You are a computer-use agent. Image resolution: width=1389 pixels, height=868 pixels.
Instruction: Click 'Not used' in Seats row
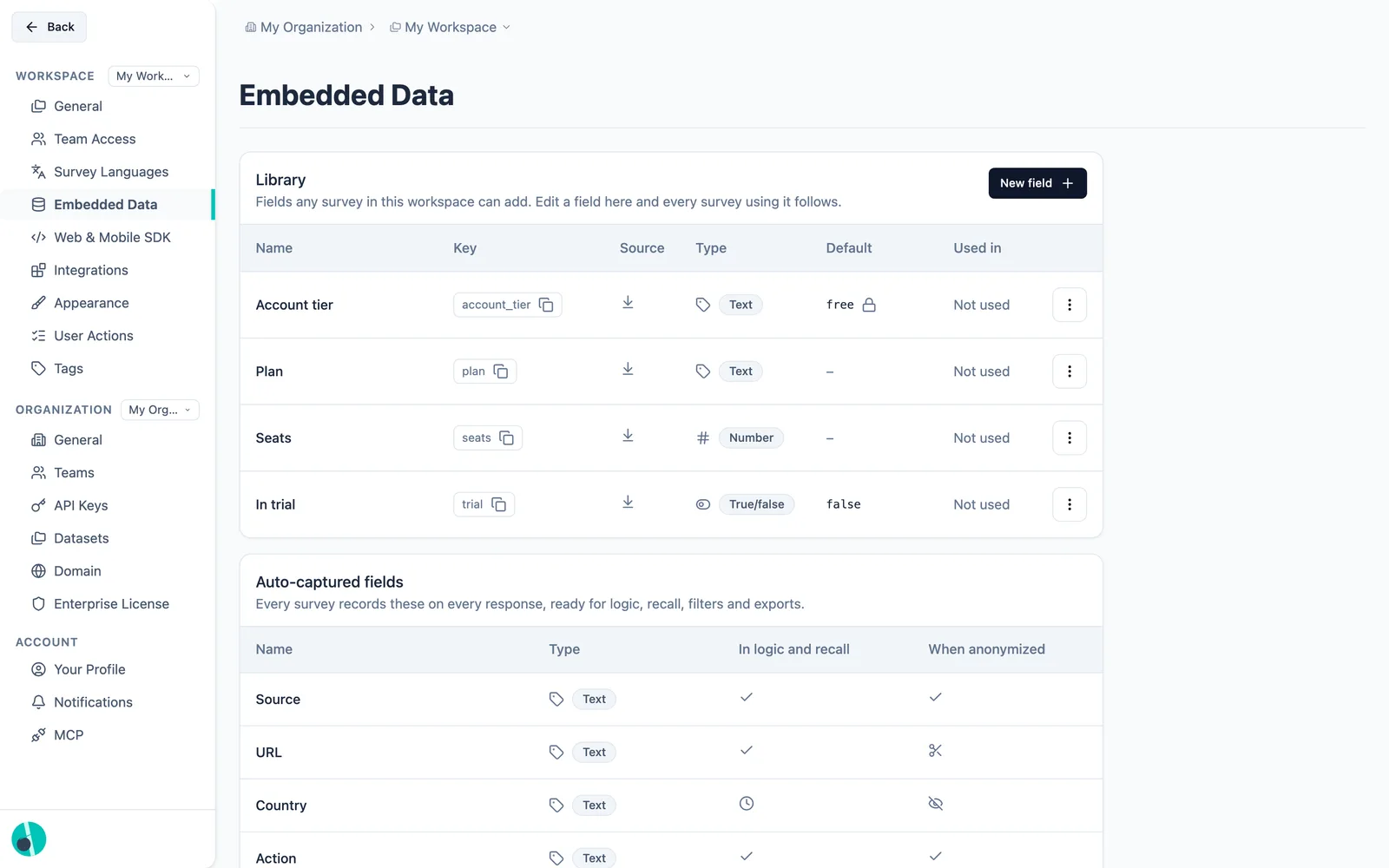coord(981,438)
